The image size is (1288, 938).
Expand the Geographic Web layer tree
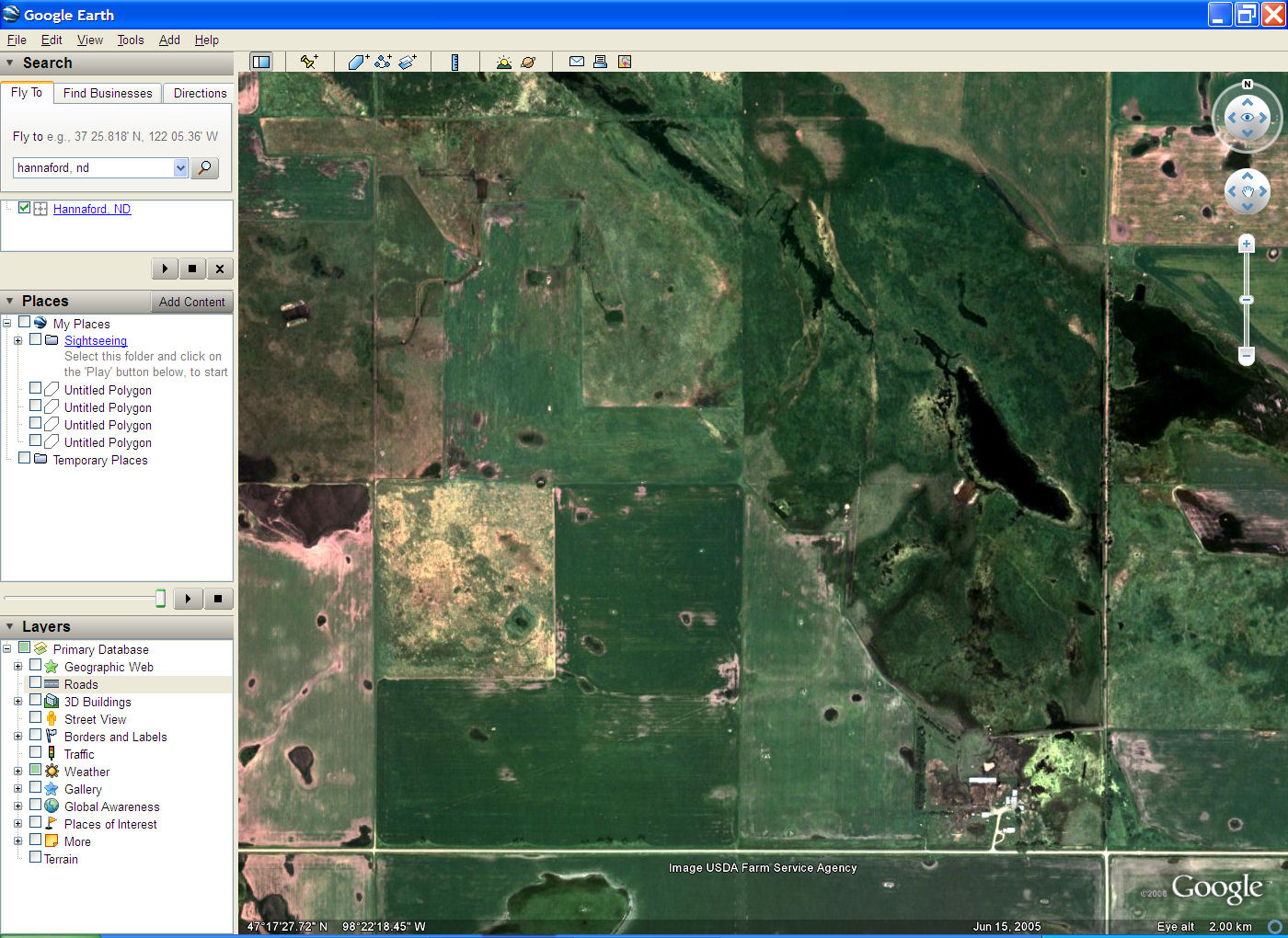[x=17, y=666]
